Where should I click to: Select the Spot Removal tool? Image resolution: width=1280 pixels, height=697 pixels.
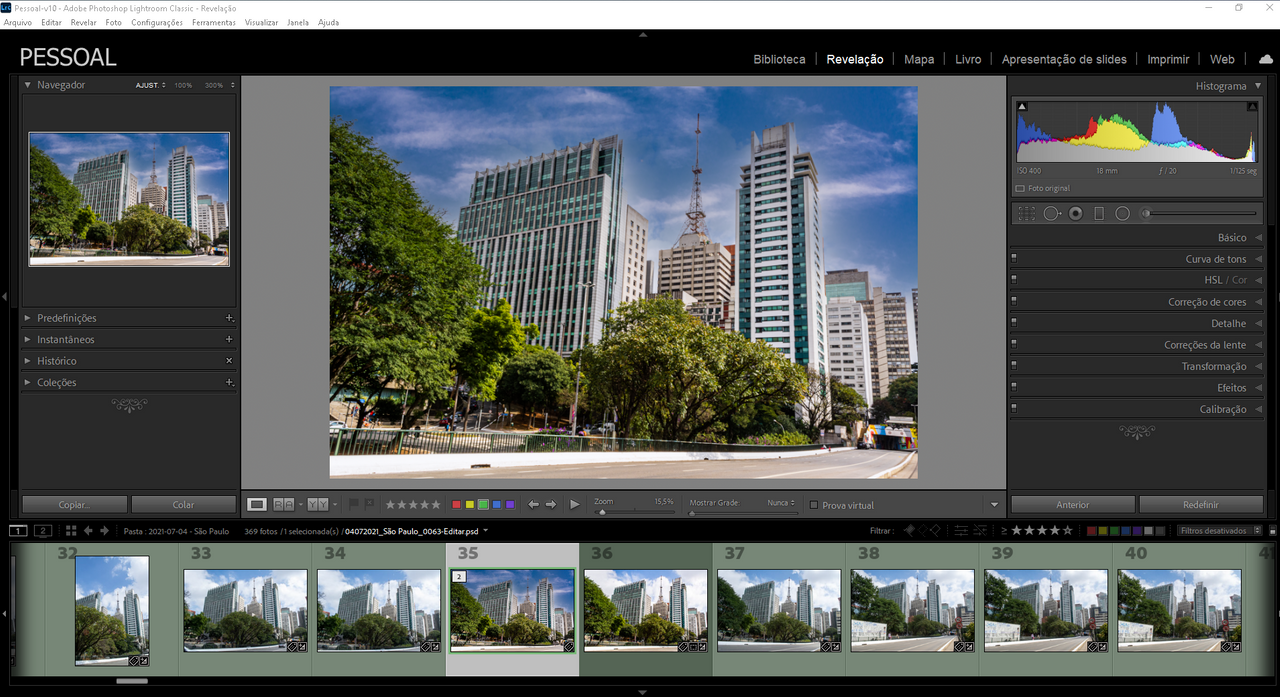pos(1051,213)
